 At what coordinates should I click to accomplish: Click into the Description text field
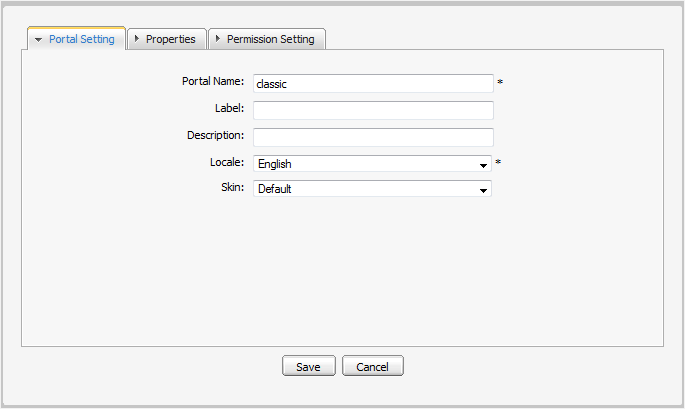pyautogui.click(x=372, y=136)
